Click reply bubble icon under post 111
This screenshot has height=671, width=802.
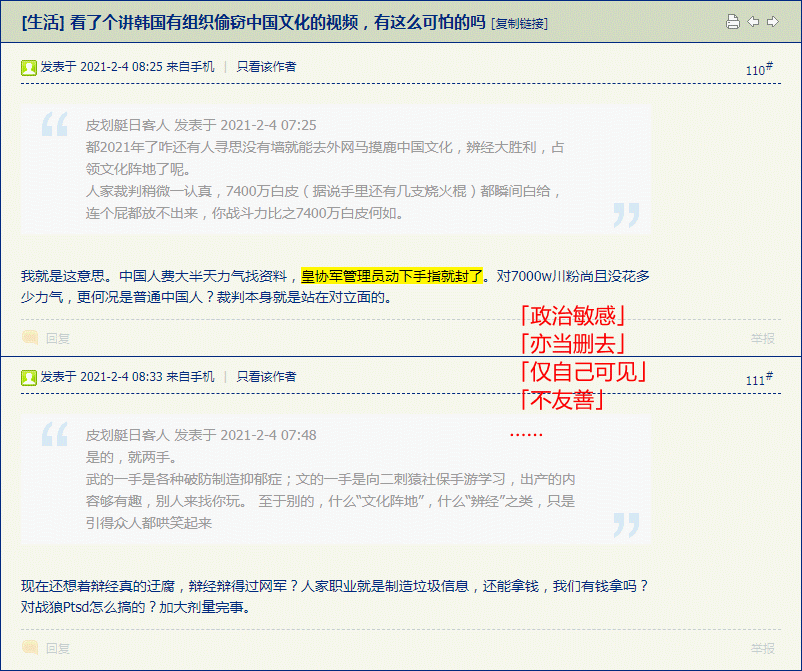(30, 647)
